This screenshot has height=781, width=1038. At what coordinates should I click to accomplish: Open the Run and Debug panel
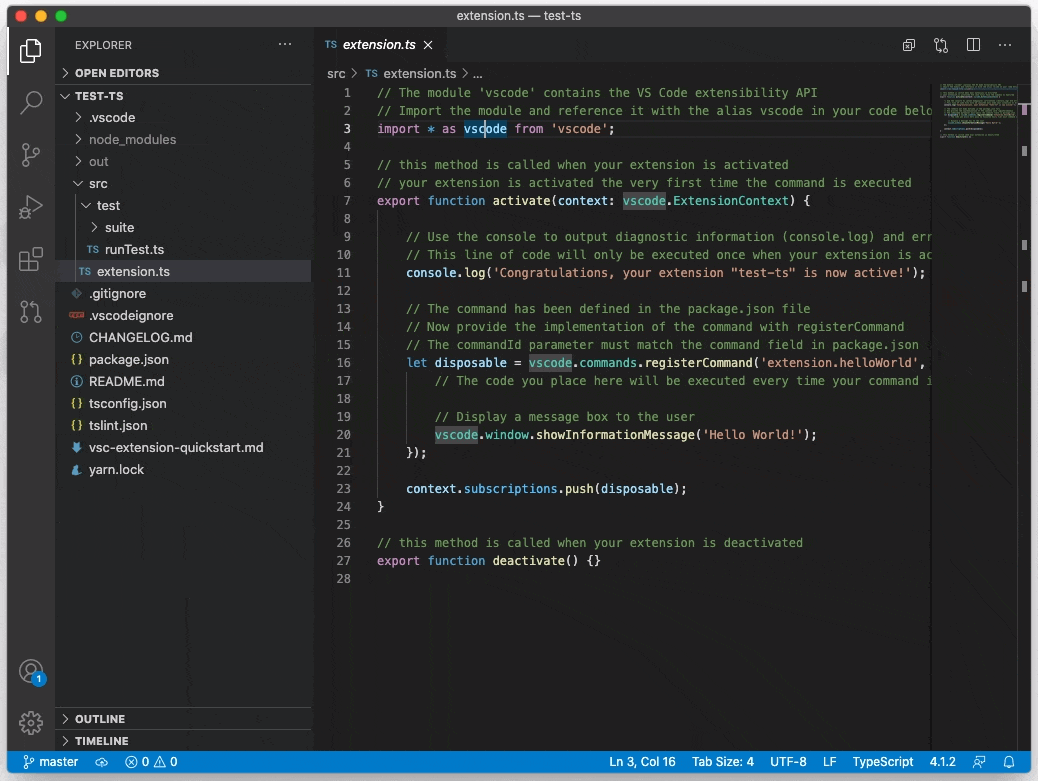pos(30,207)
